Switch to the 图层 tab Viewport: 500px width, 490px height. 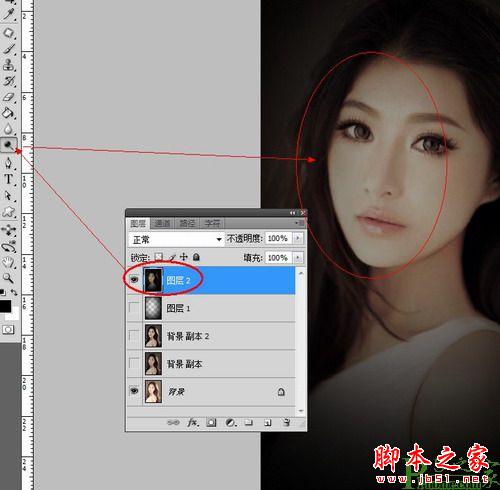pyautogui.click(x=138, y=223)
